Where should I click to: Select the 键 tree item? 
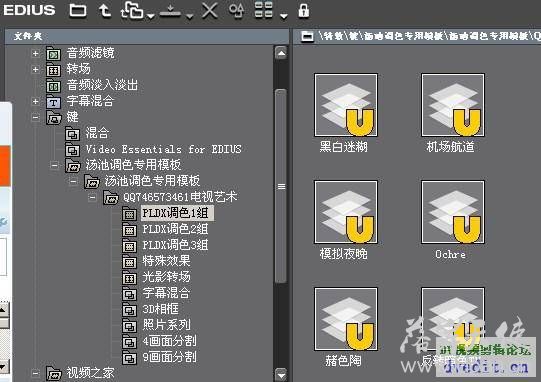tap(72, 117)
